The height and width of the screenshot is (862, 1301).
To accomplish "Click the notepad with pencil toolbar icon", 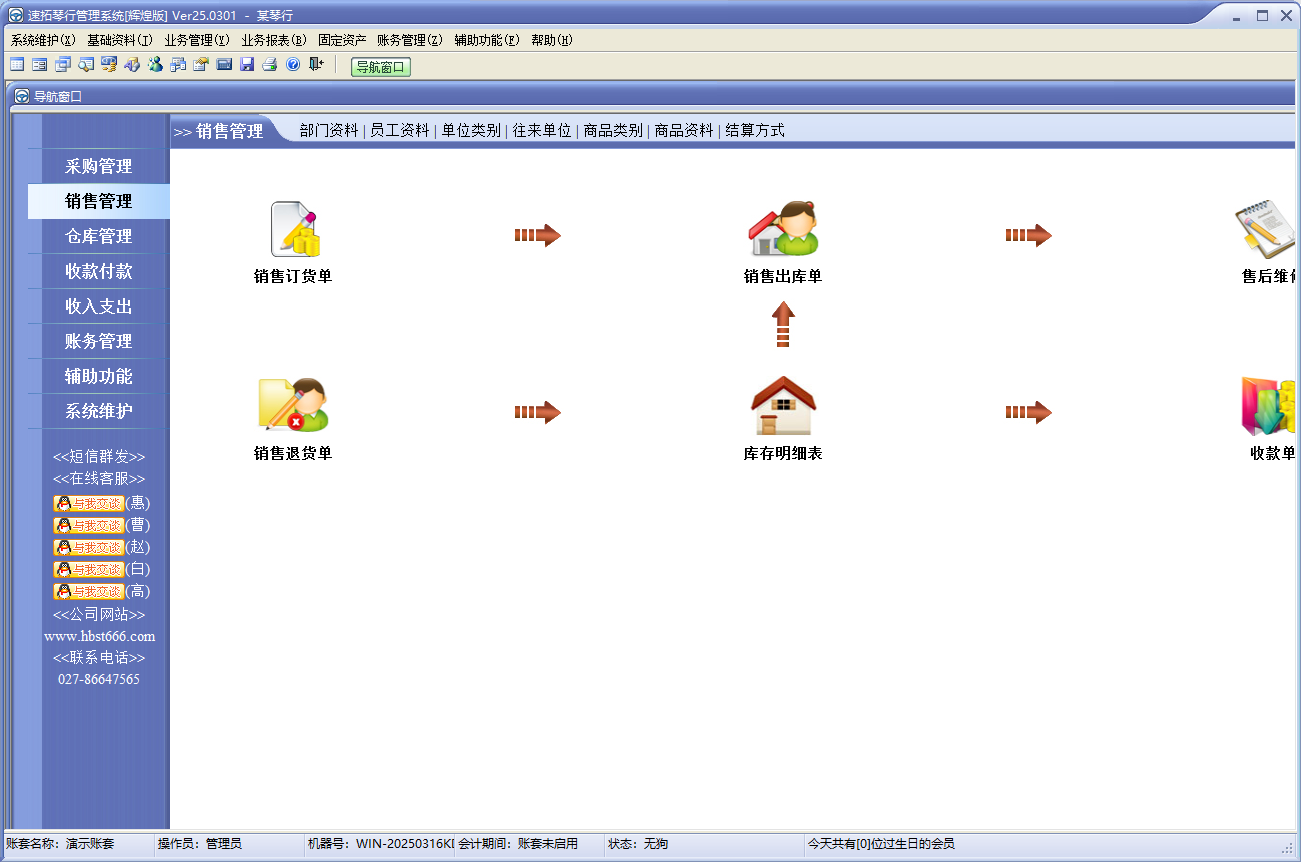I will point(201,65).
